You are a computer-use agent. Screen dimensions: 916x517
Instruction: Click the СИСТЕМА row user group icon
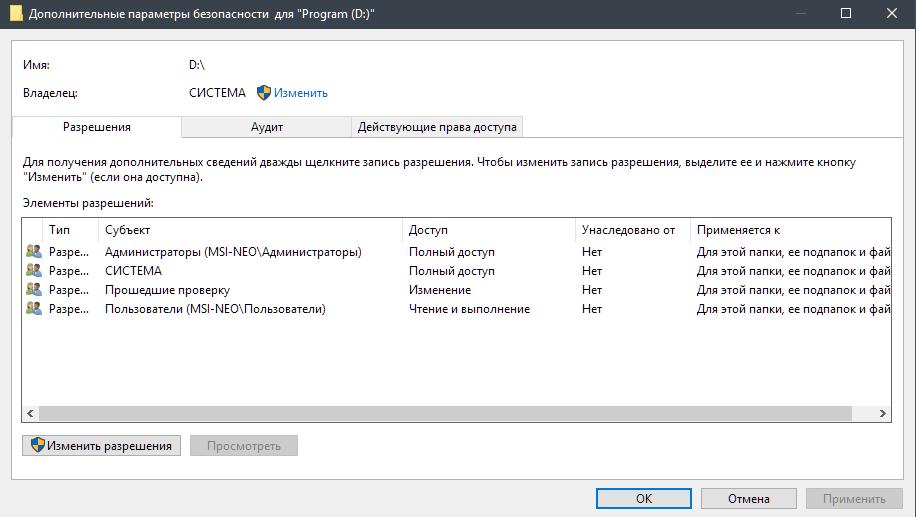click(x=34, y=270)
